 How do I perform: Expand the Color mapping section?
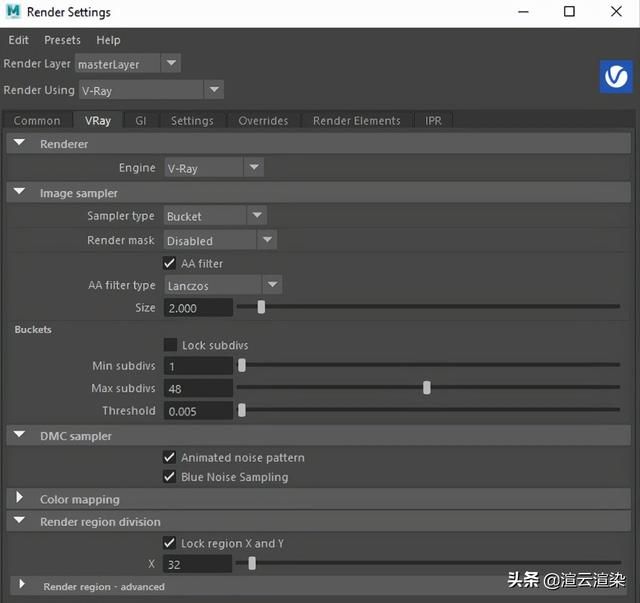tap(20, 499)
